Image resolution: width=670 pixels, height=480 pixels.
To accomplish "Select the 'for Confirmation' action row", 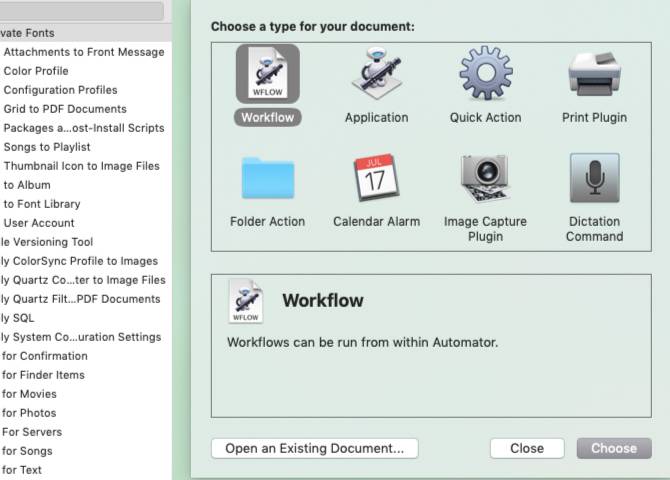I will [85, 356].
